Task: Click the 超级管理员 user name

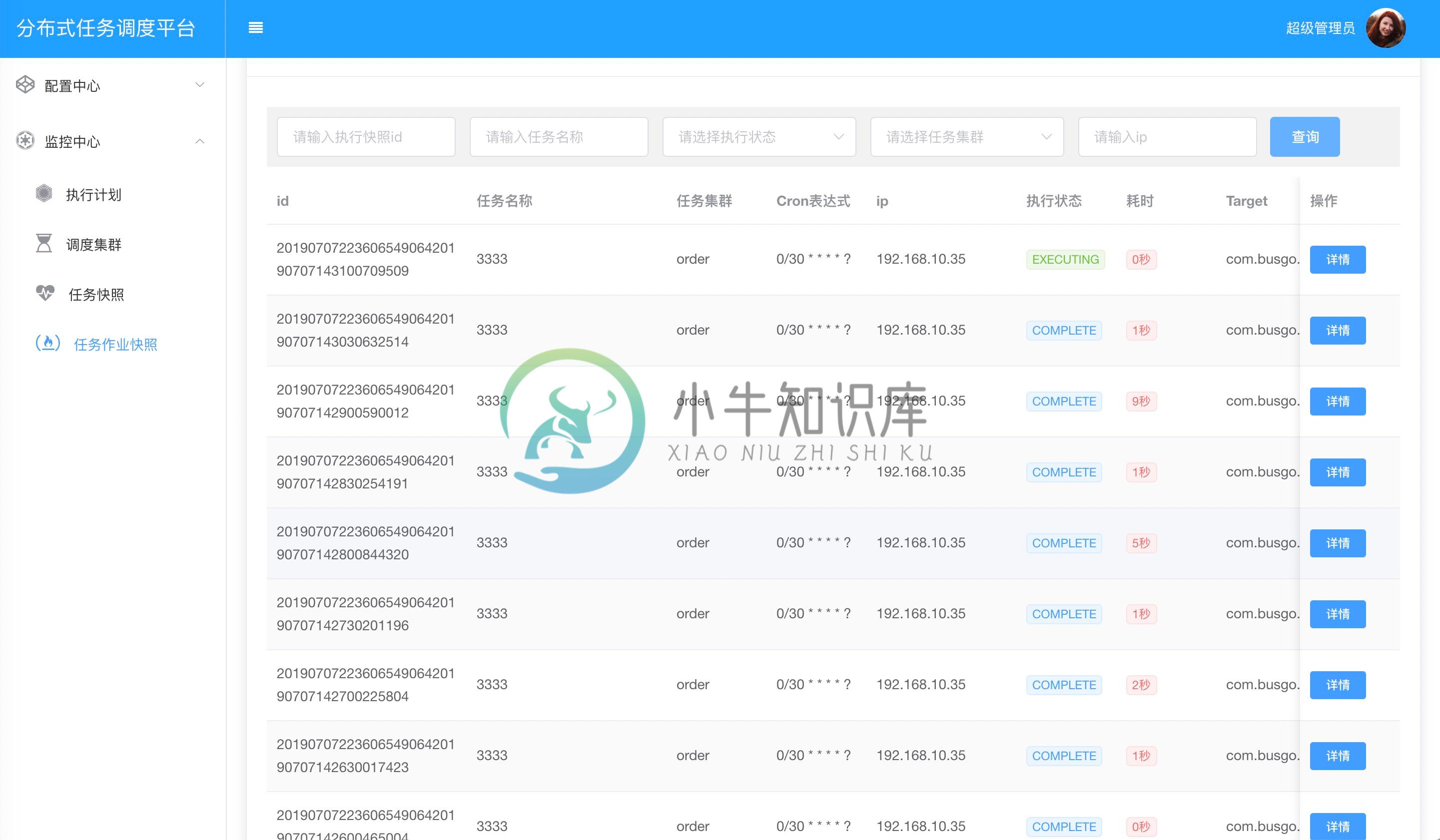Action: tap(1320, 28)
